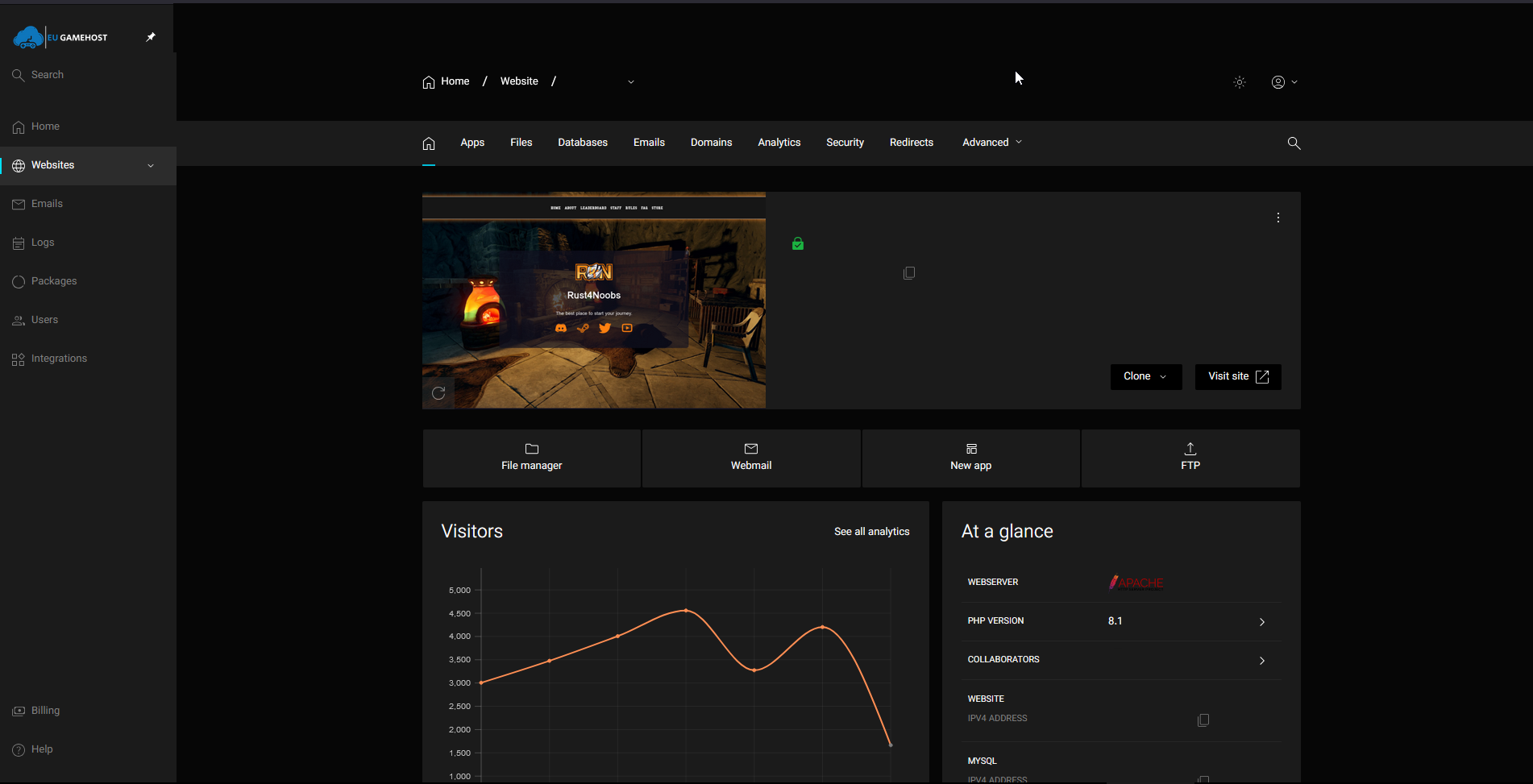
Task: Open Integrations in the sidebar
Action: point(88,359)
